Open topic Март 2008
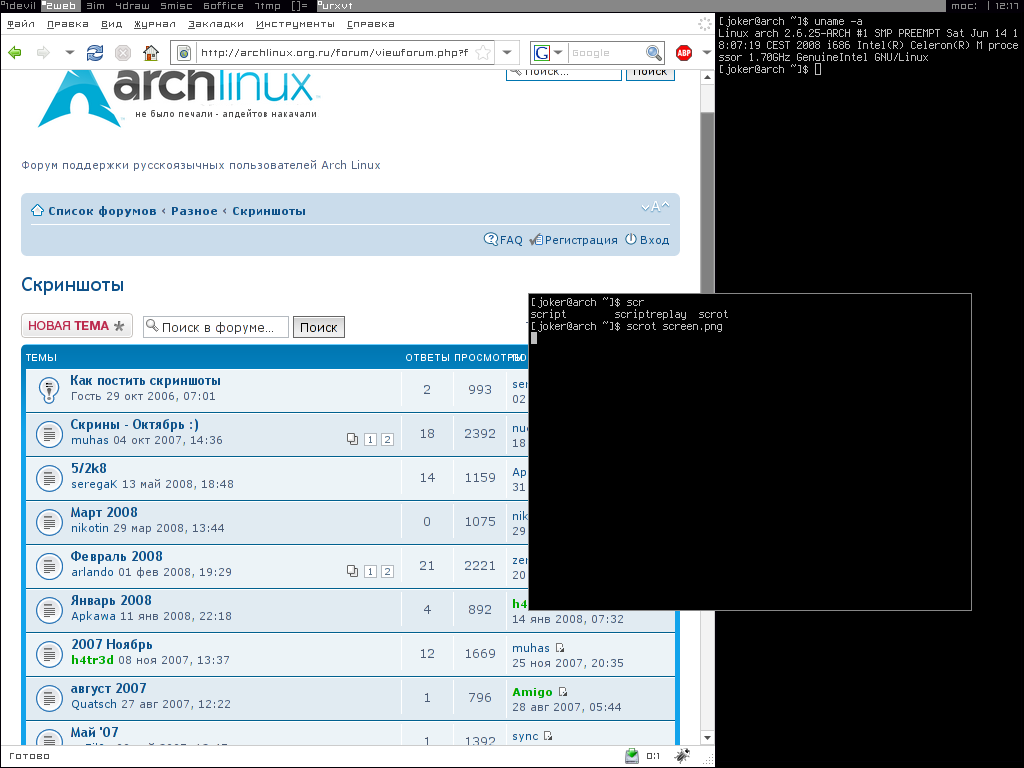Image resolution: width=1024 pixels, height=768 pixels. click(x=104, y=513)
